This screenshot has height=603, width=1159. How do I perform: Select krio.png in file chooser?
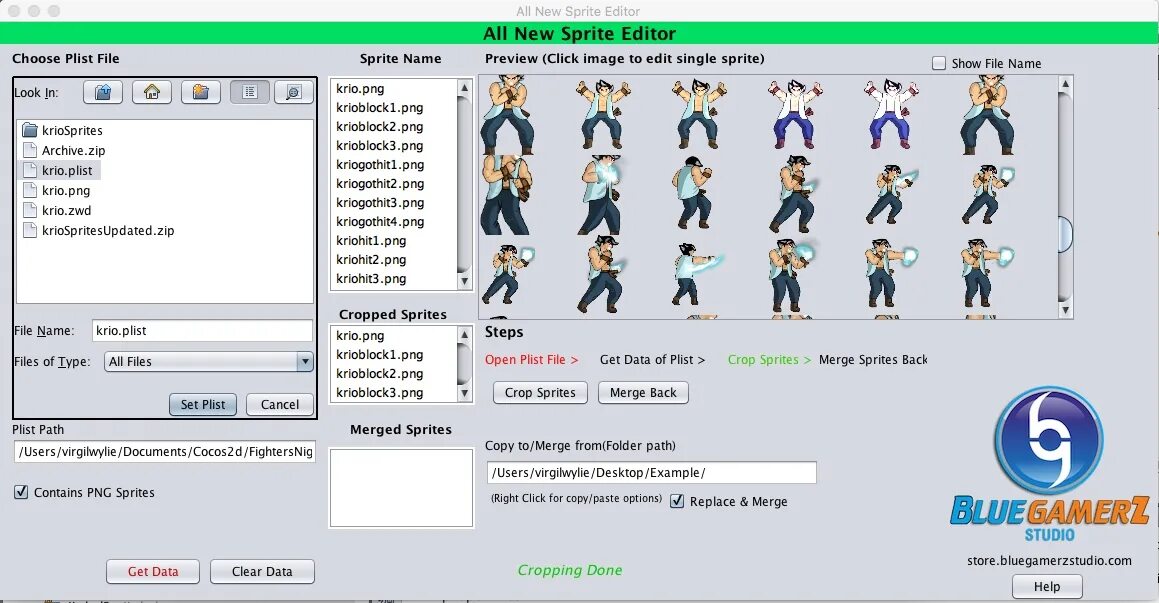56,191
